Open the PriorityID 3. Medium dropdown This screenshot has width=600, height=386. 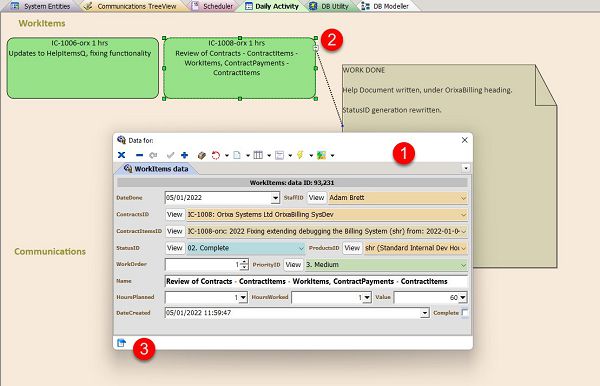click(463, 265)
